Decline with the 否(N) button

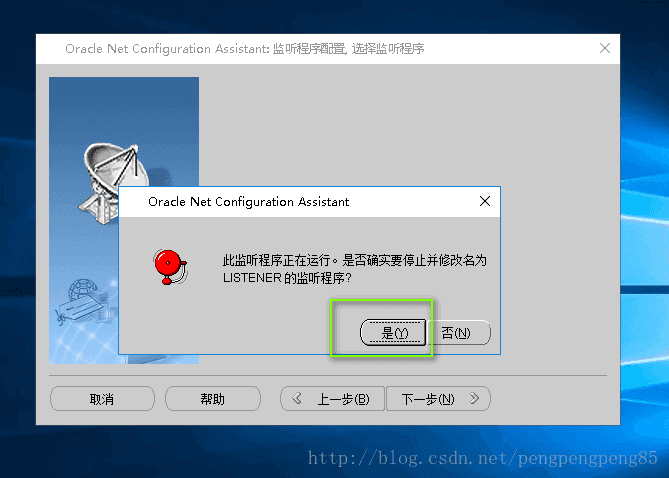click(459, 332)
